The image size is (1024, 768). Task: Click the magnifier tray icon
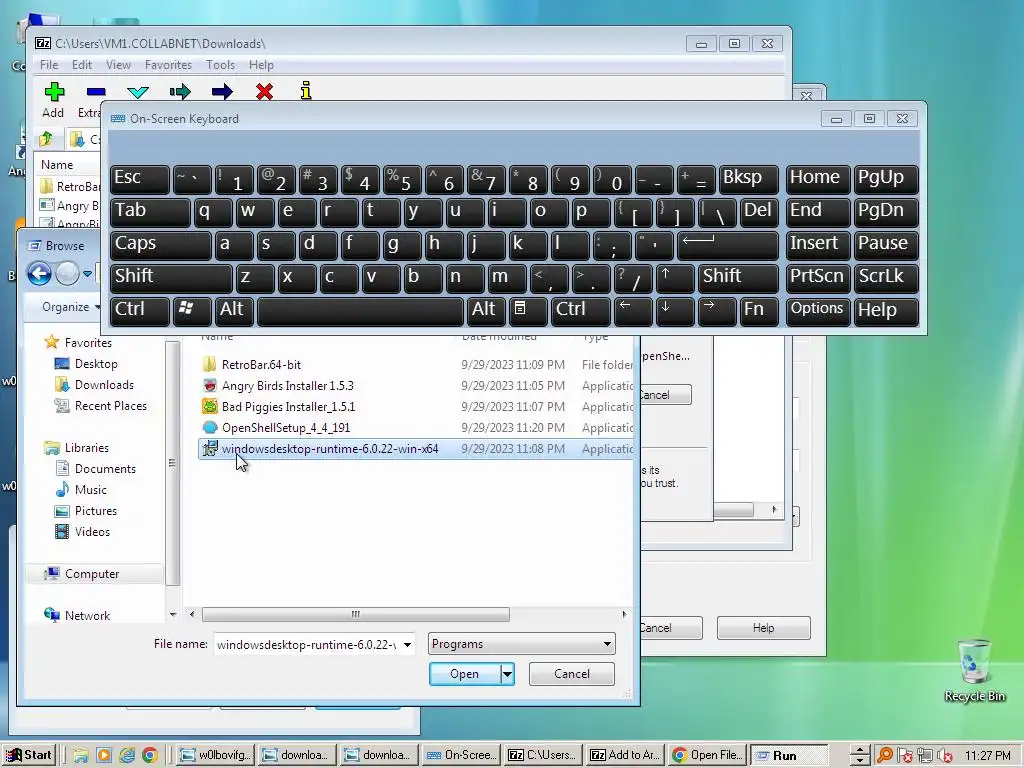885,755
